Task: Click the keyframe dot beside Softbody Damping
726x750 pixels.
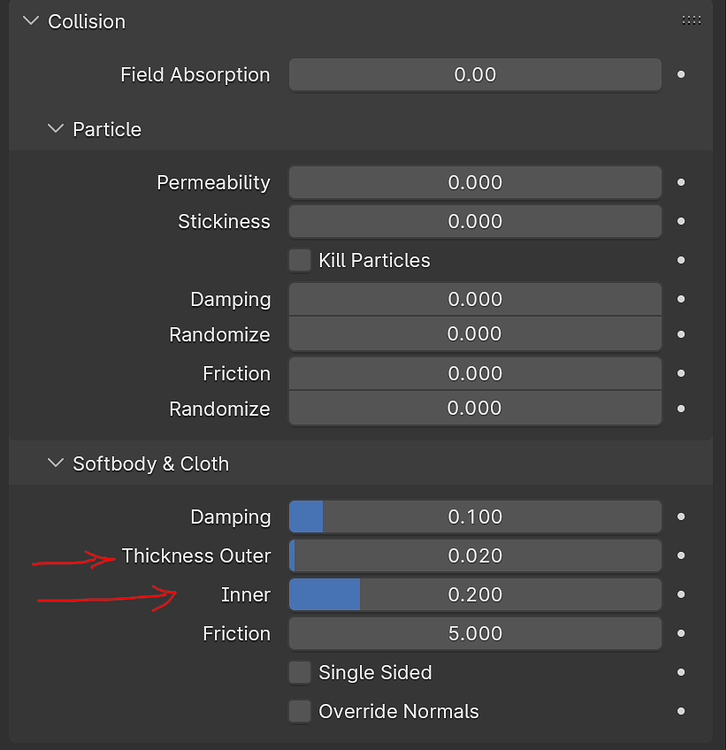Action: click(x=681, y=517)
